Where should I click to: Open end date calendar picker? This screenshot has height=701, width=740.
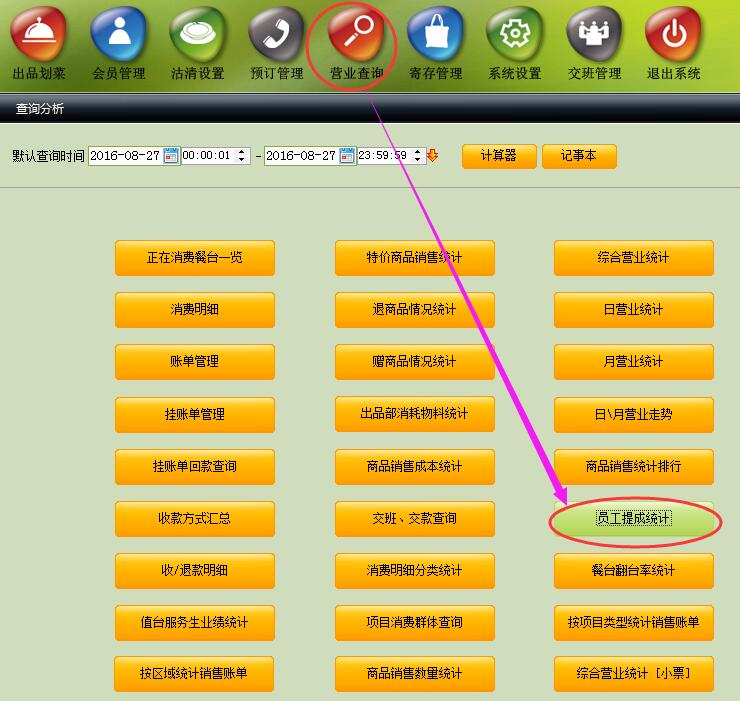point(347,155)
